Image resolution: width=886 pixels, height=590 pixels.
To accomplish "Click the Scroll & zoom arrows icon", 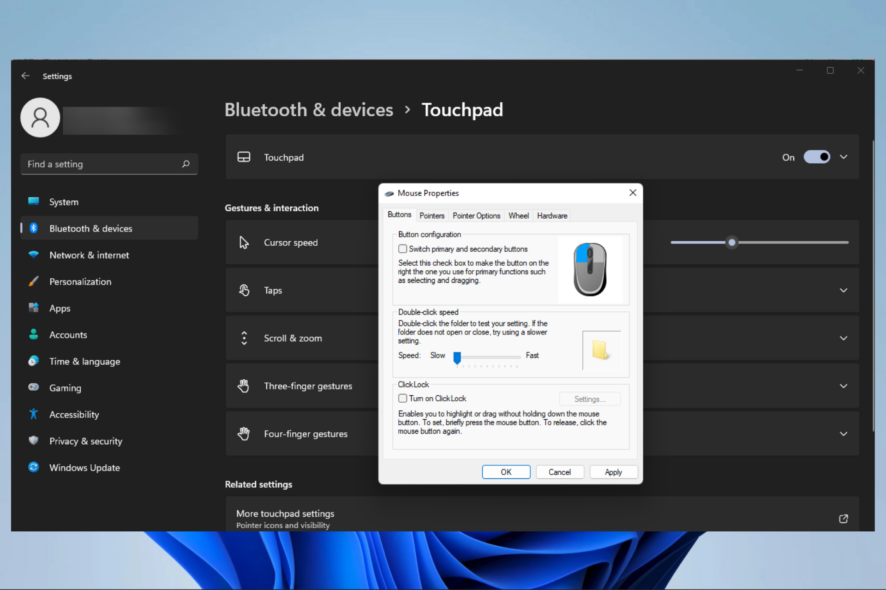I will coord(244,338).
